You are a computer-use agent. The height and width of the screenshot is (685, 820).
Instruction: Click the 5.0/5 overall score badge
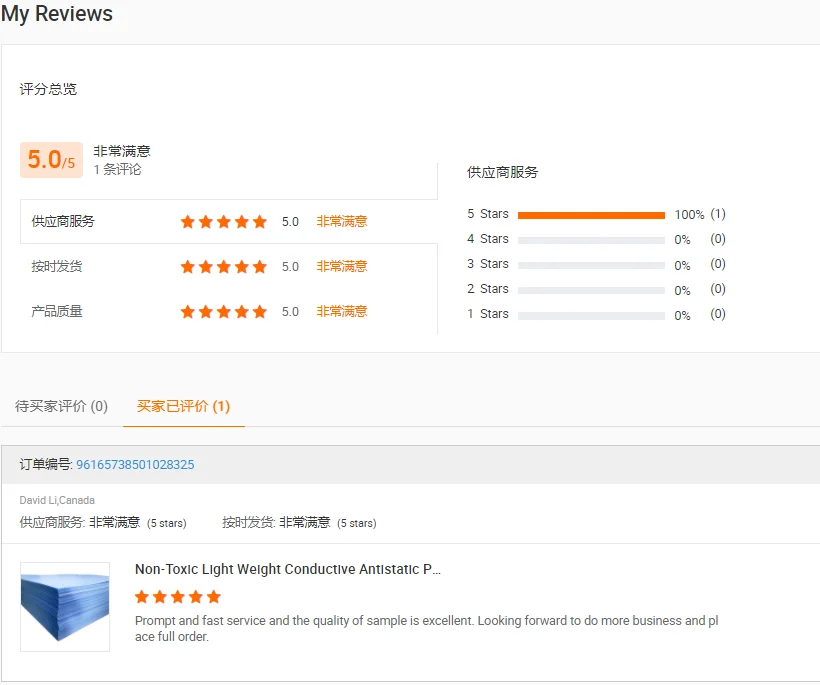pos(51,160)
